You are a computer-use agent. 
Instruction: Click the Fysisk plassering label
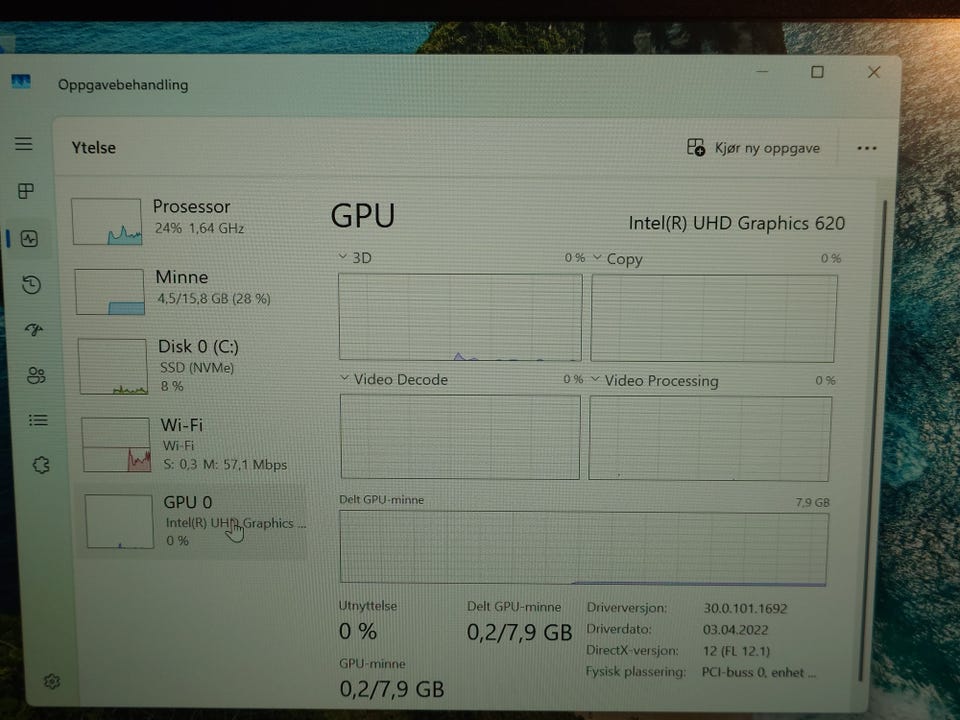[635, 671]
